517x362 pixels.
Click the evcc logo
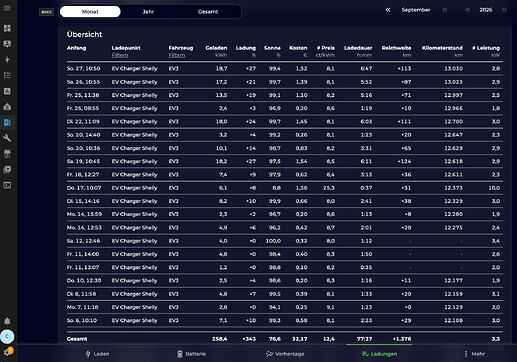(x=46, y=12)
